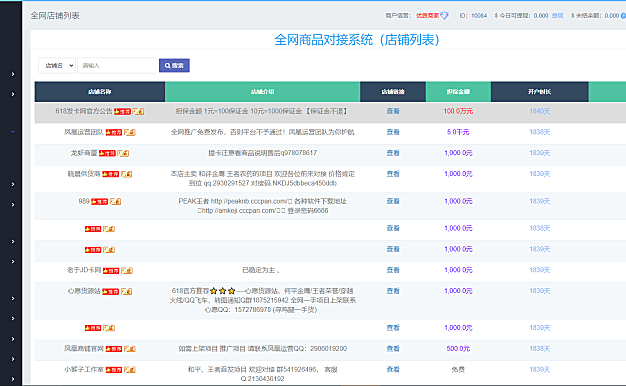Screen dimensions: 626x386
Task: Click the 500.0元 guarantee amount
Action: [x=458, y=349]
